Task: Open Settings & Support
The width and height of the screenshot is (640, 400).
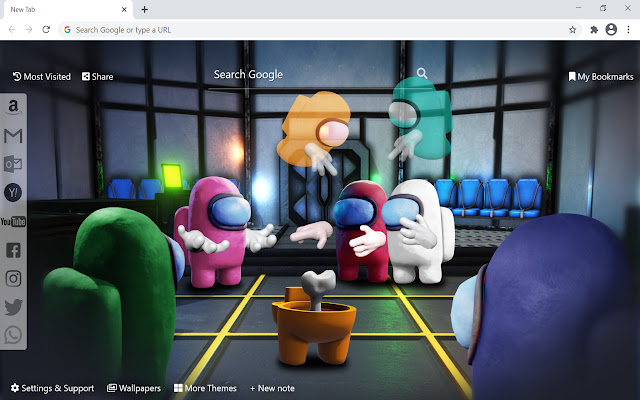Action: (x=52, y=388)
